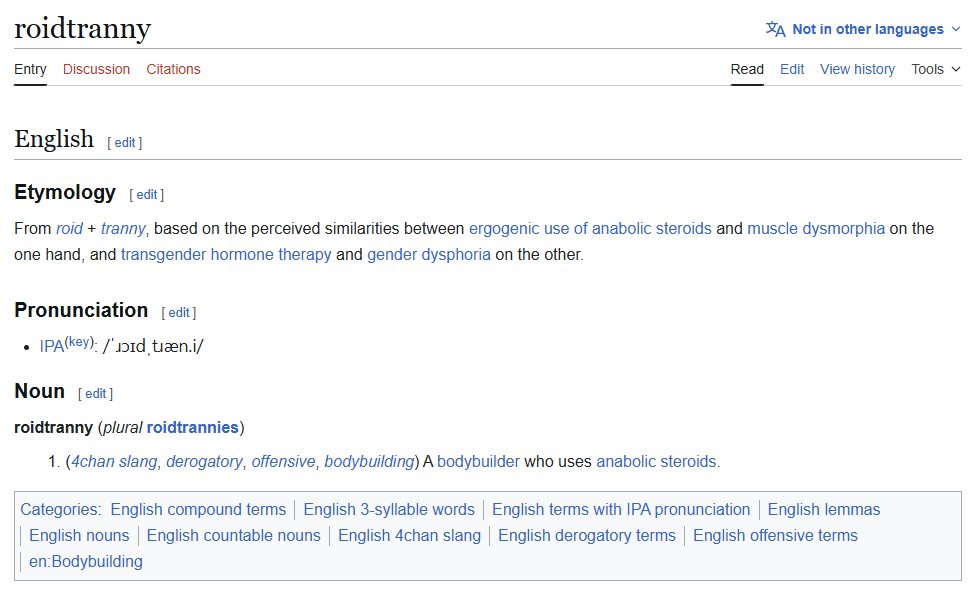Click the IPA transcription text
The width and height of the screenshot is (980, 603).
(153, 347)
